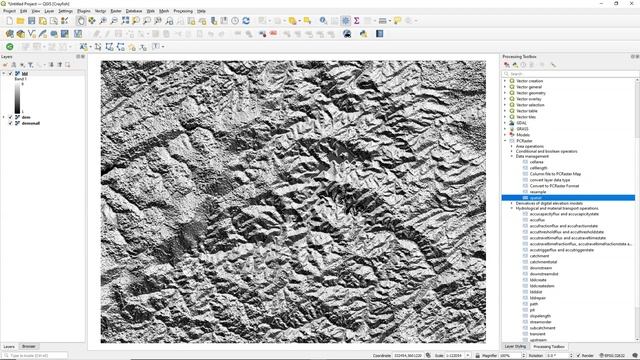Click the Statistical Summary sigma icon
The width and height of the screenshot is (640, 360).
click(x=356, y=21)
